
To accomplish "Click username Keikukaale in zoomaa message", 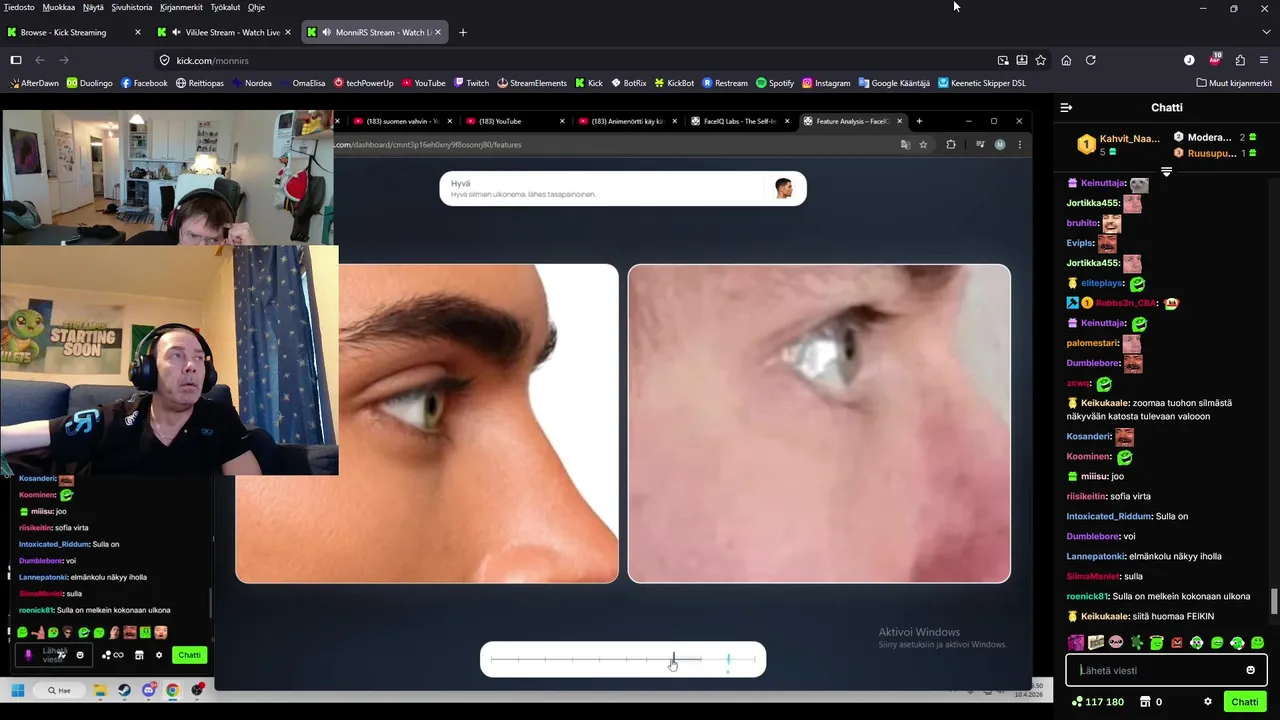I will [1104, 403].
